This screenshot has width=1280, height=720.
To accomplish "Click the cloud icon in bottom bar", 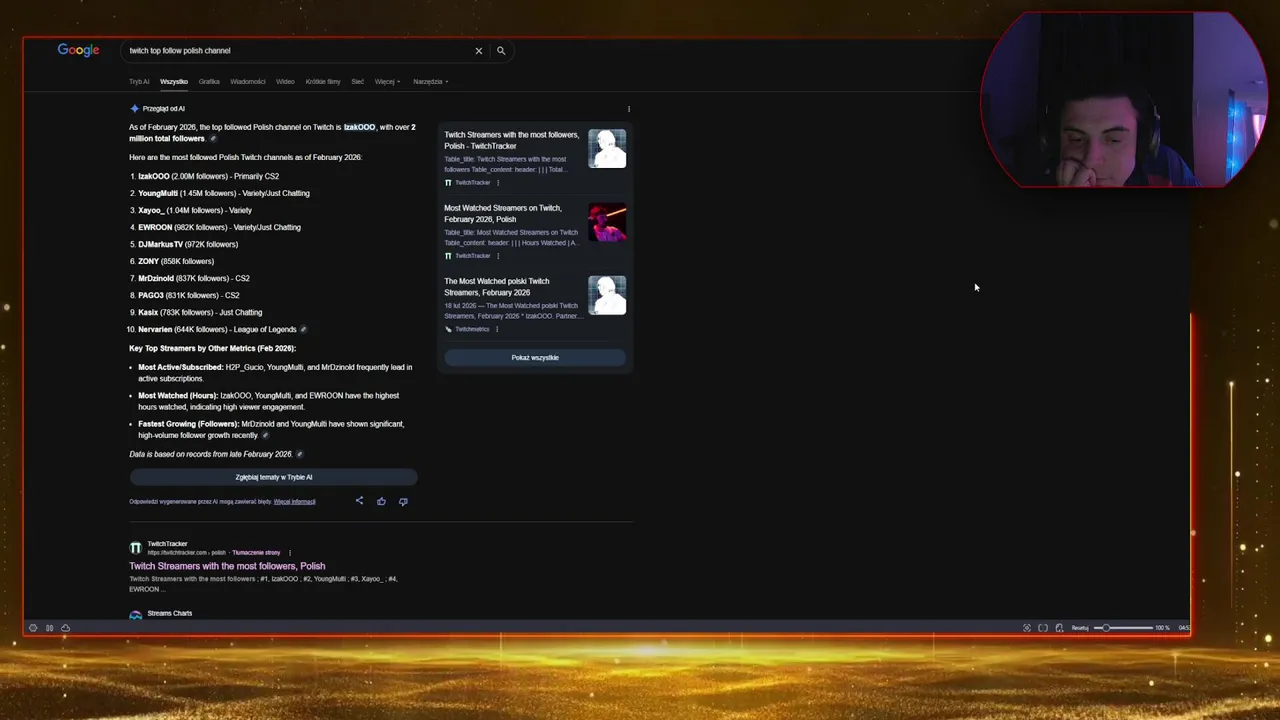I will pos(65,628).
